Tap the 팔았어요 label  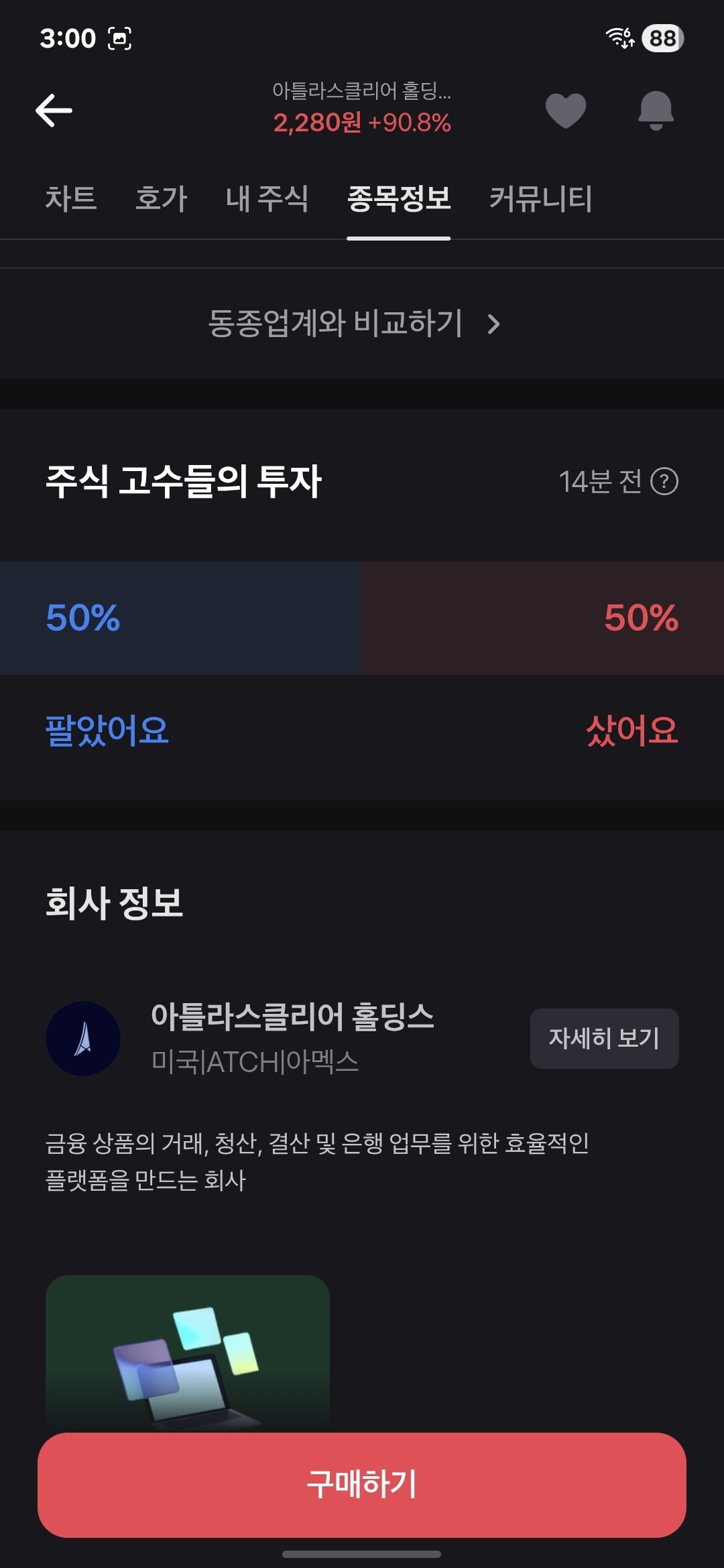(x=107, y=730)
